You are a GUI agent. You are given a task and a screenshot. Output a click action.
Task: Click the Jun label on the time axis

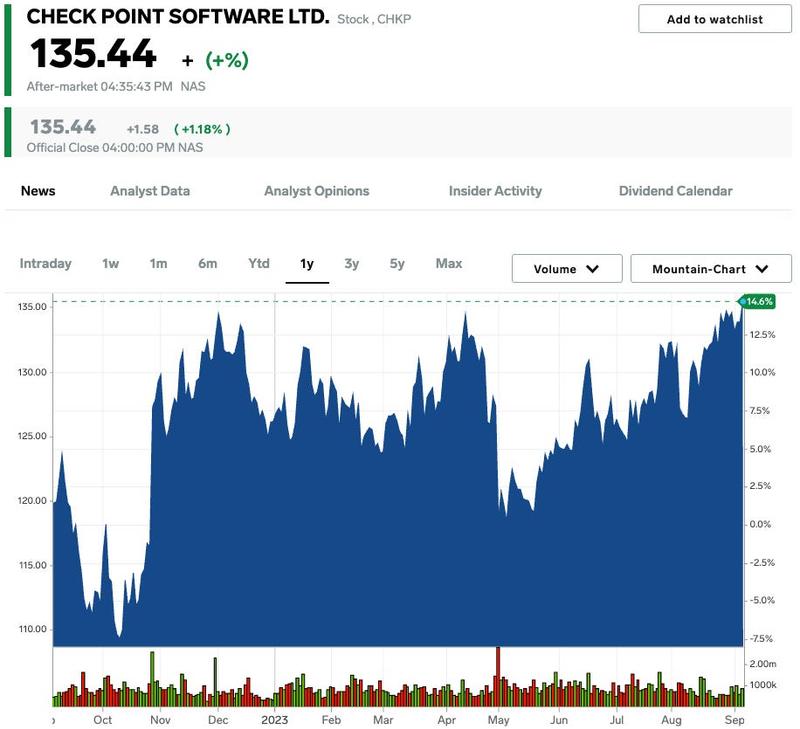(559, 720)
